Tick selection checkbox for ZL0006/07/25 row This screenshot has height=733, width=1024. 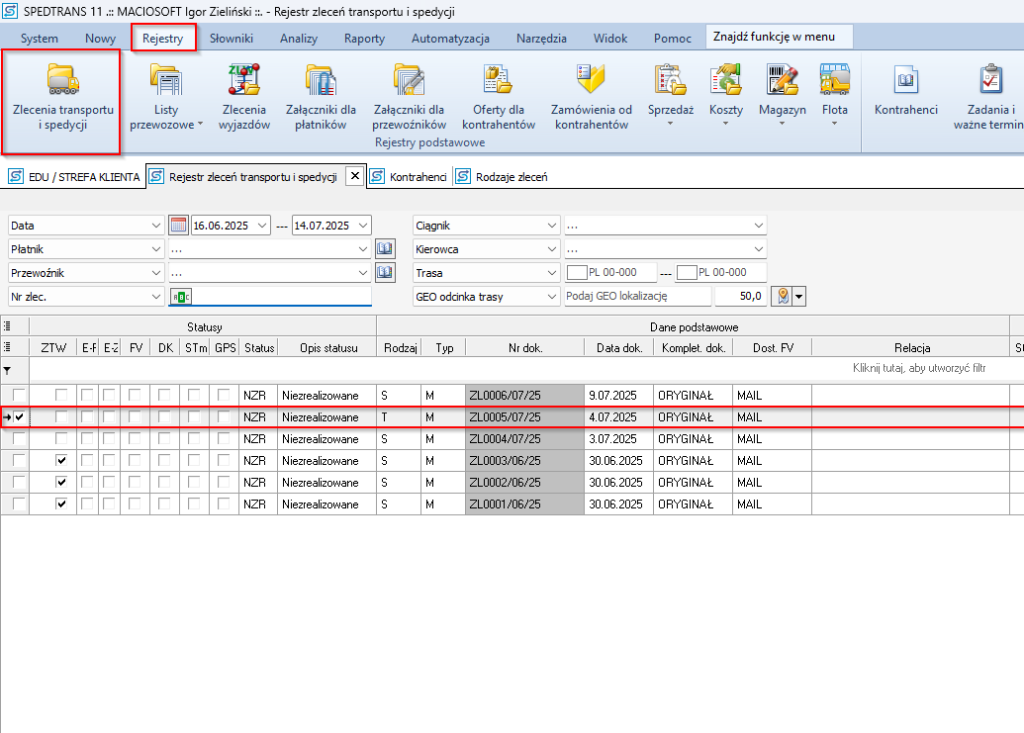pos(19,396)
